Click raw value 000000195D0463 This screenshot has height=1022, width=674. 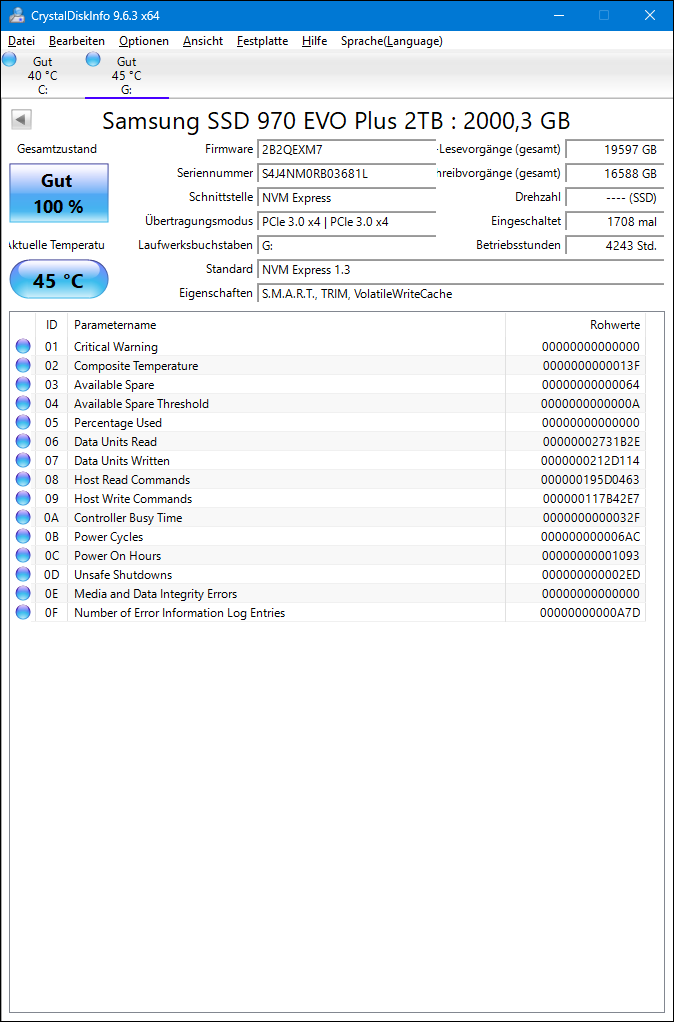coord(590,480)
